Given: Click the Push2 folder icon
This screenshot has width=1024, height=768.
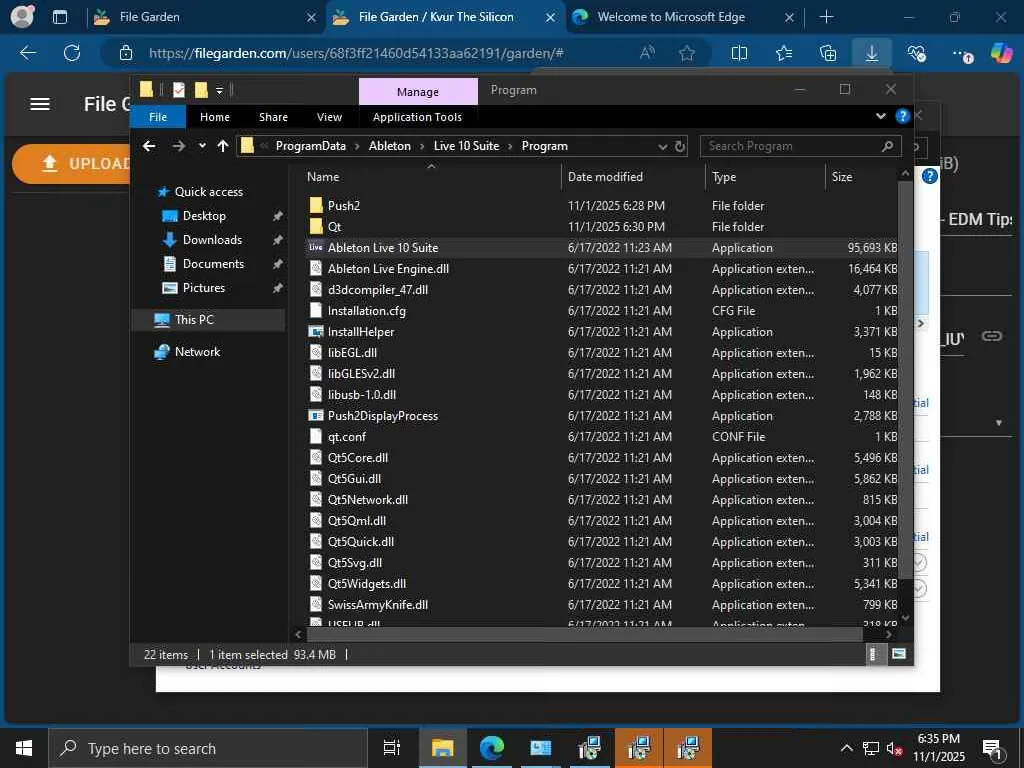Looking at the screenshot, I should (316, 205).
